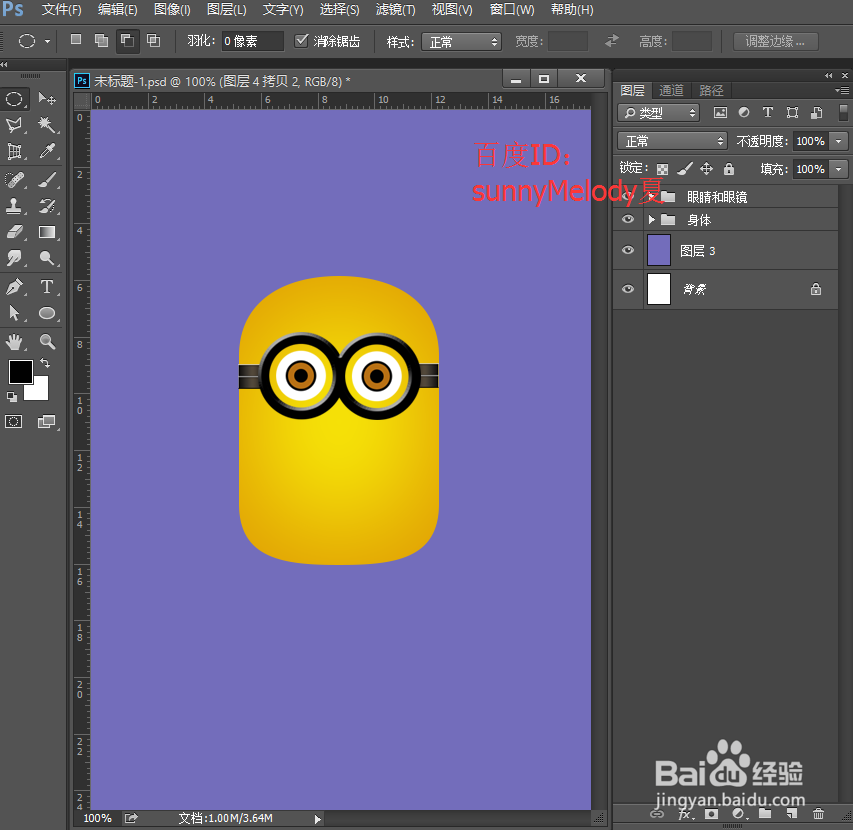
Task: Reset default foreground background colors
Action: (x=12, y=397)
